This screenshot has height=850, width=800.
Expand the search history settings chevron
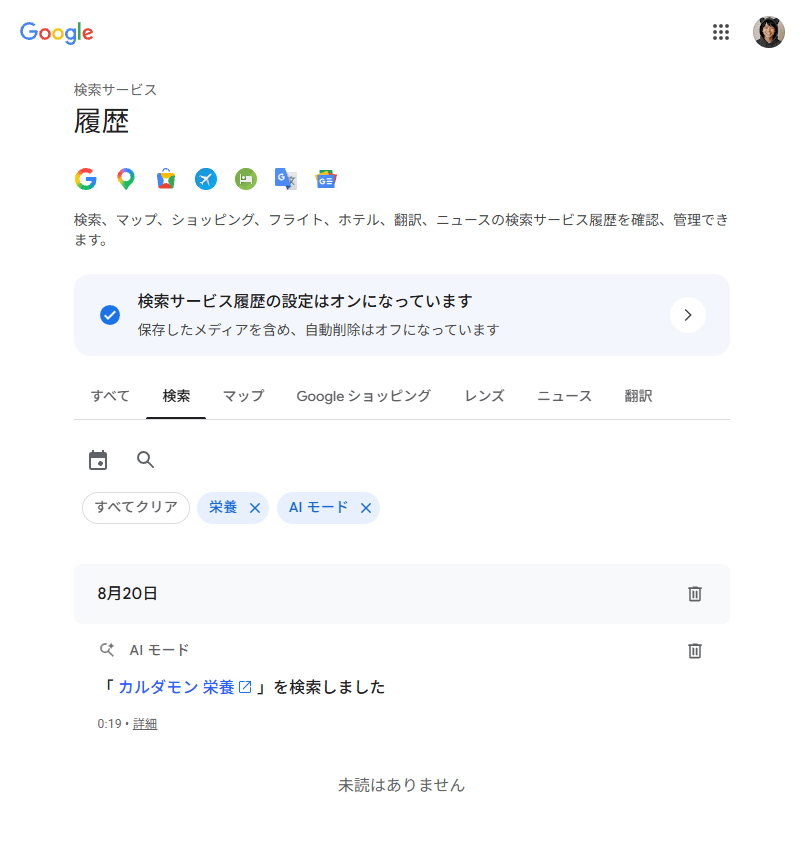[x=688, y=315]
